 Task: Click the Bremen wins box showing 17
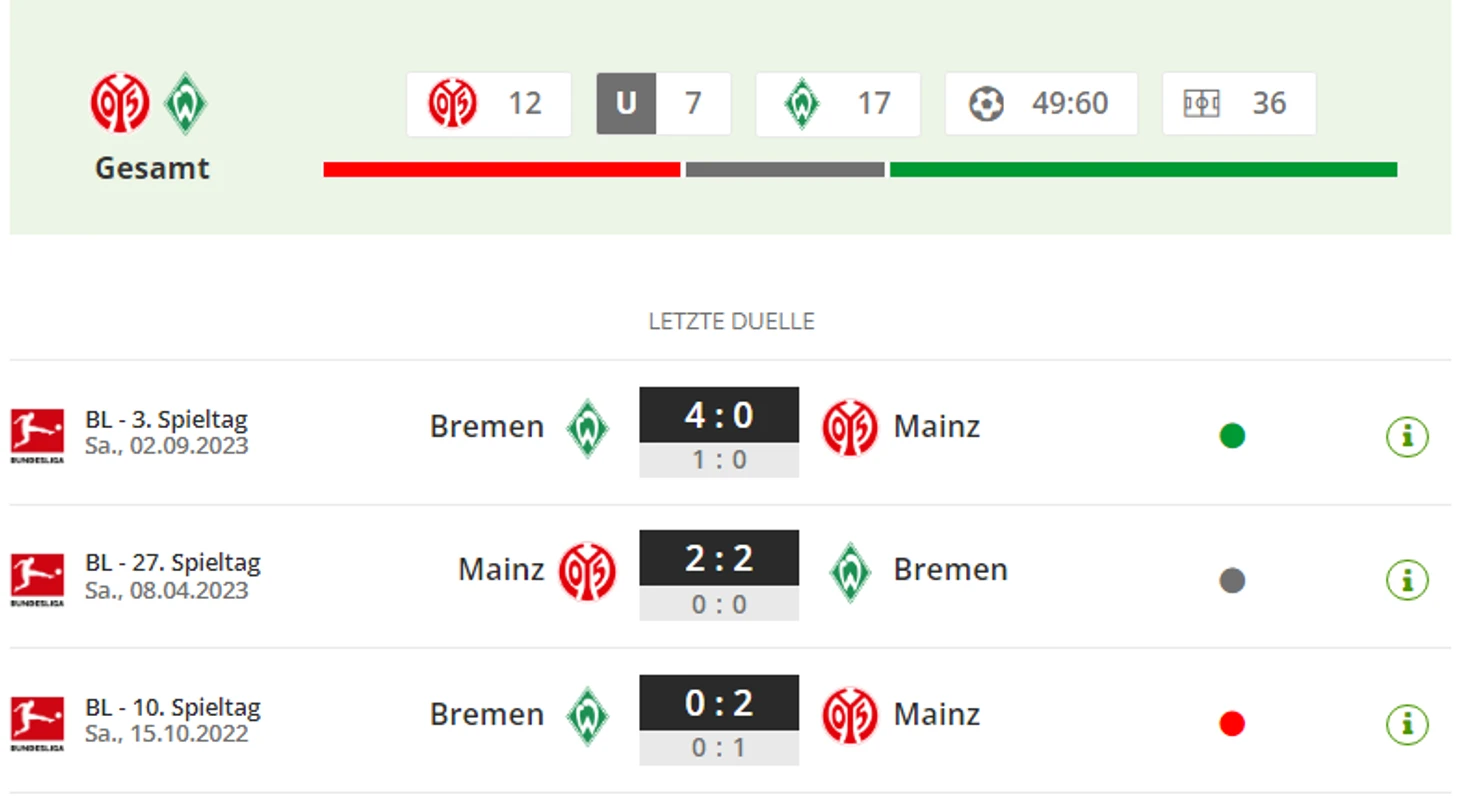click(838, 104)
